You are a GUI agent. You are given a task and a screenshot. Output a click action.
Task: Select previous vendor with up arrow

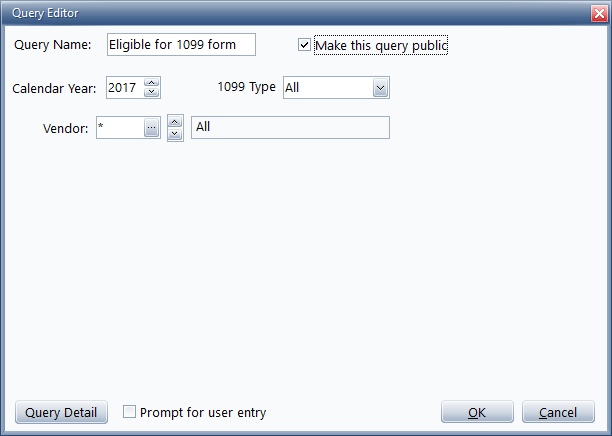point(175,122)
